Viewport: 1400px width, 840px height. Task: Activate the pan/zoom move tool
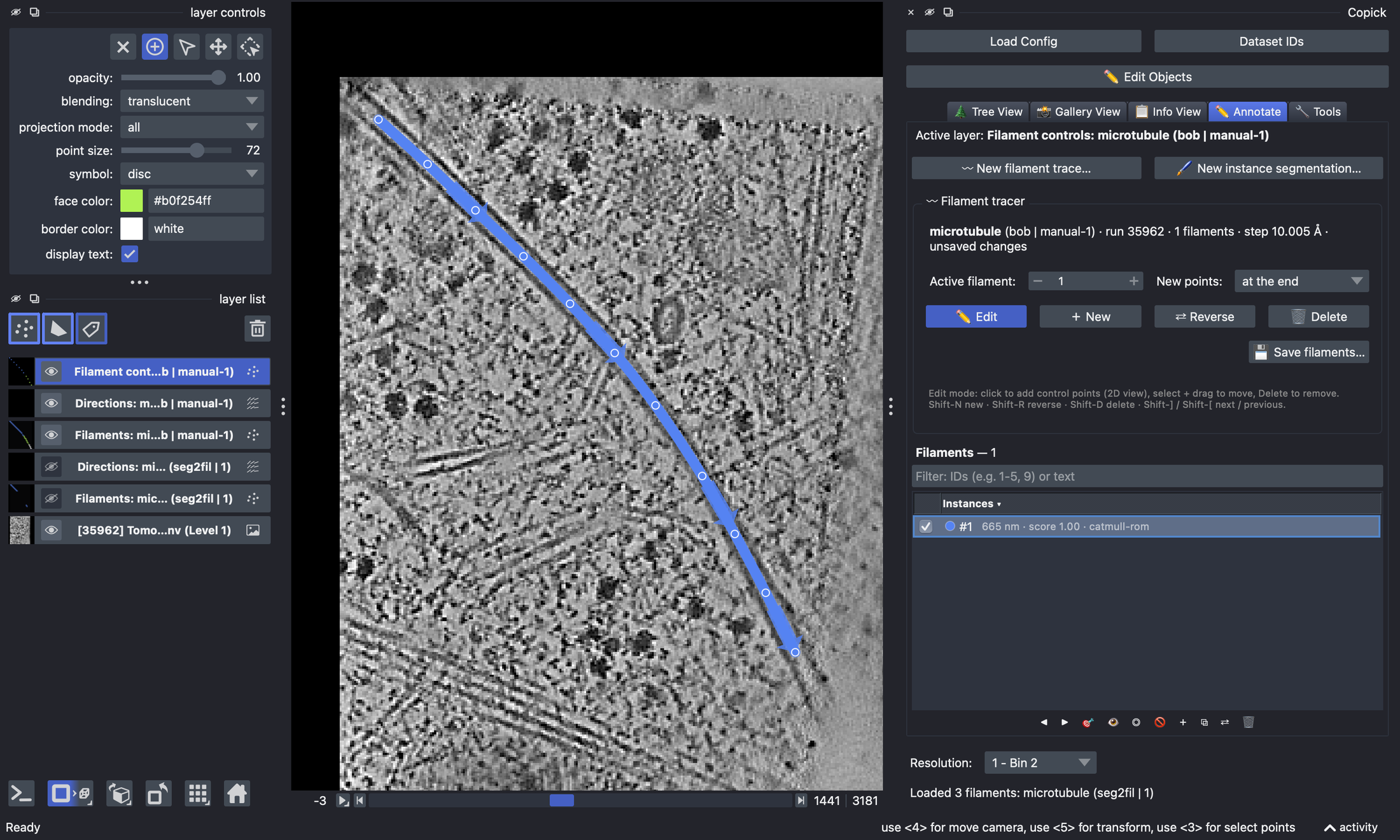[x=218, y=46]
